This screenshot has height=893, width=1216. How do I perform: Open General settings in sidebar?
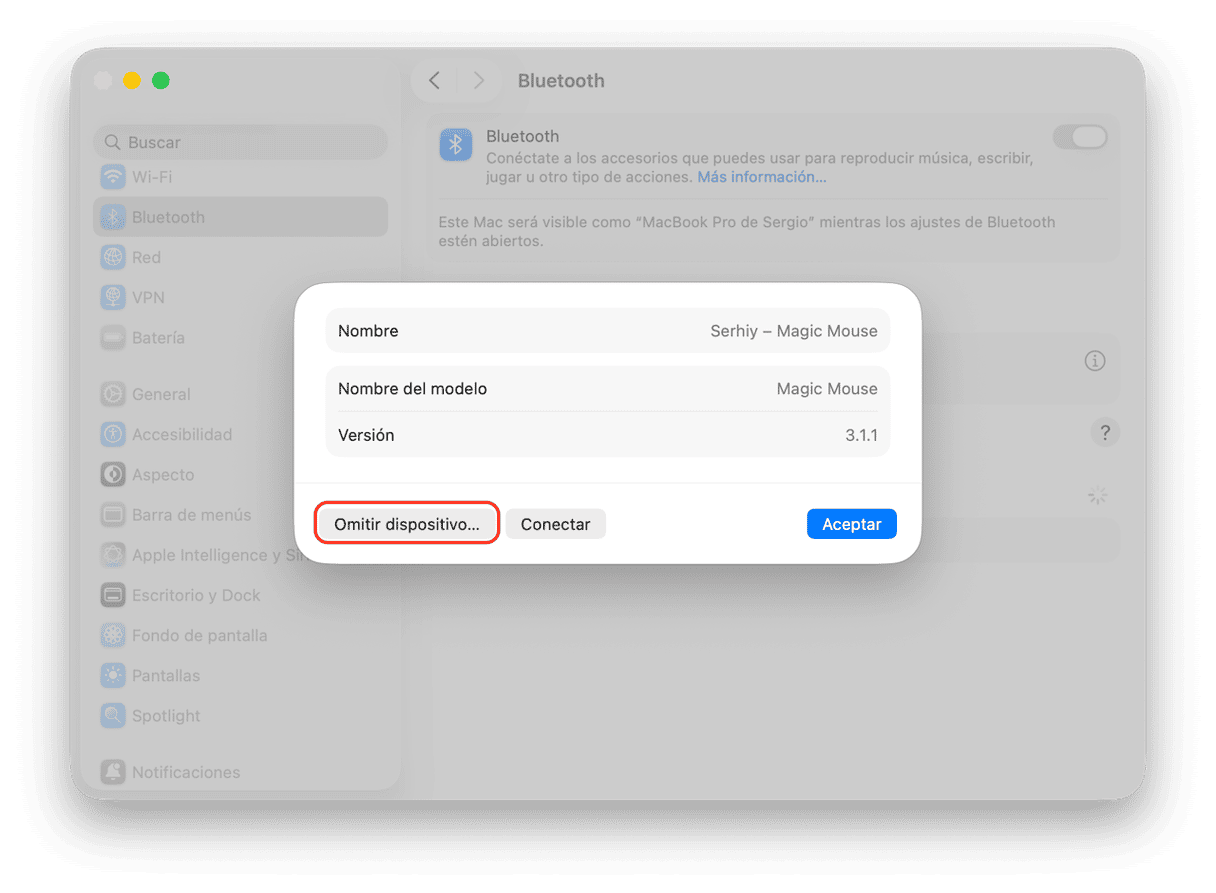click(160, 394)
